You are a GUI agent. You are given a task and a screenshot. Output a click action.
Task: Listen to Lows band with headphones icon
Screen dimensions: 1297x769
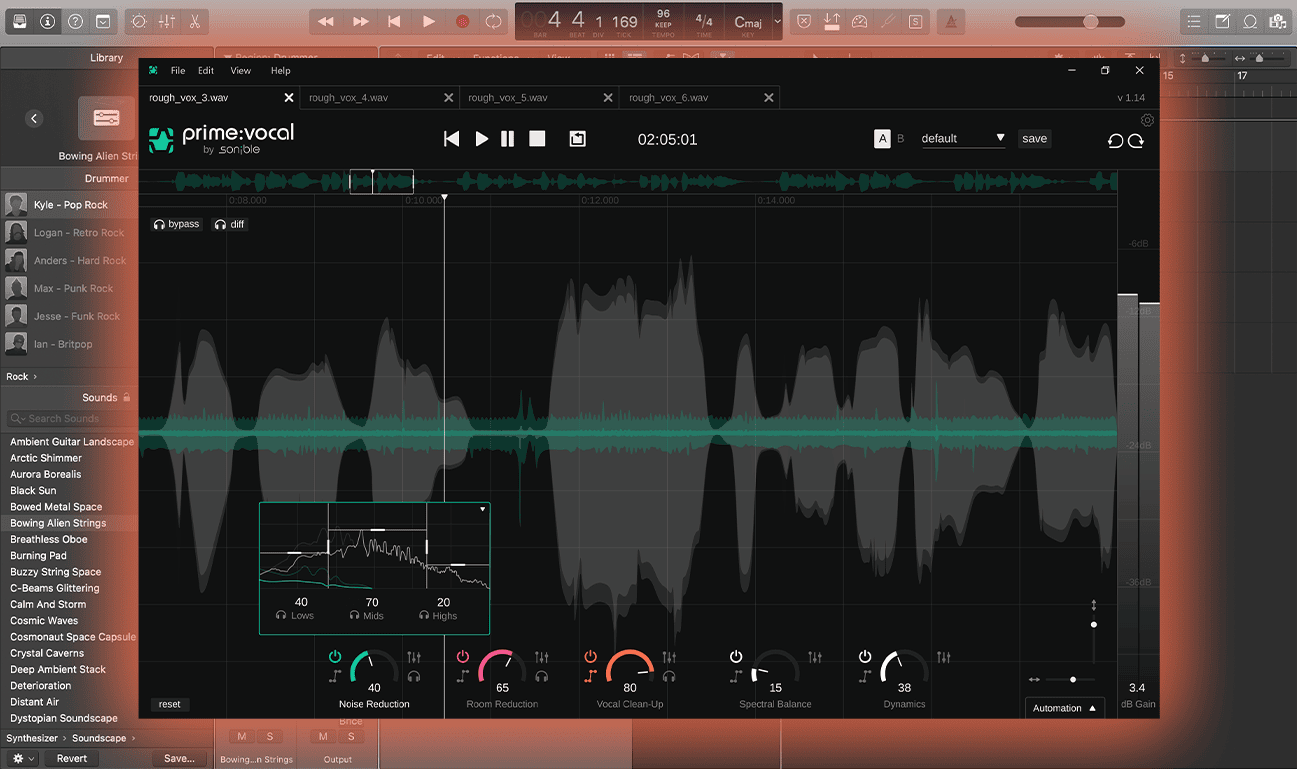pyautogui.click(x=281, y=616)
